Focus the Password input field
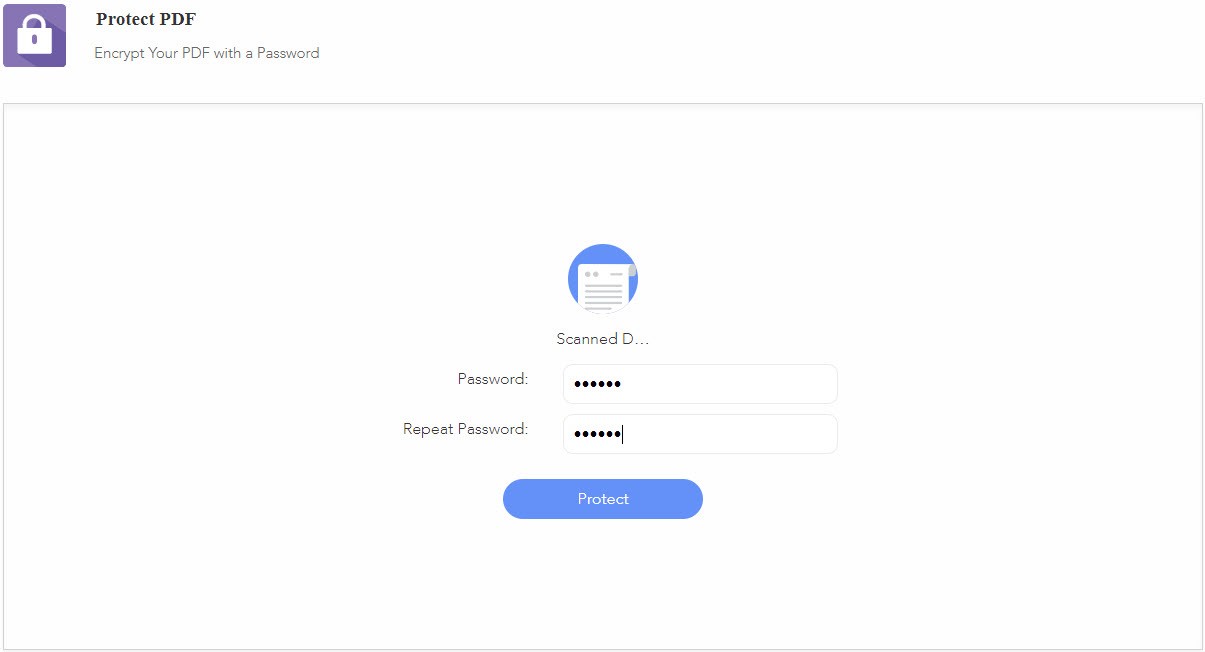 click(x=700, y=384)
